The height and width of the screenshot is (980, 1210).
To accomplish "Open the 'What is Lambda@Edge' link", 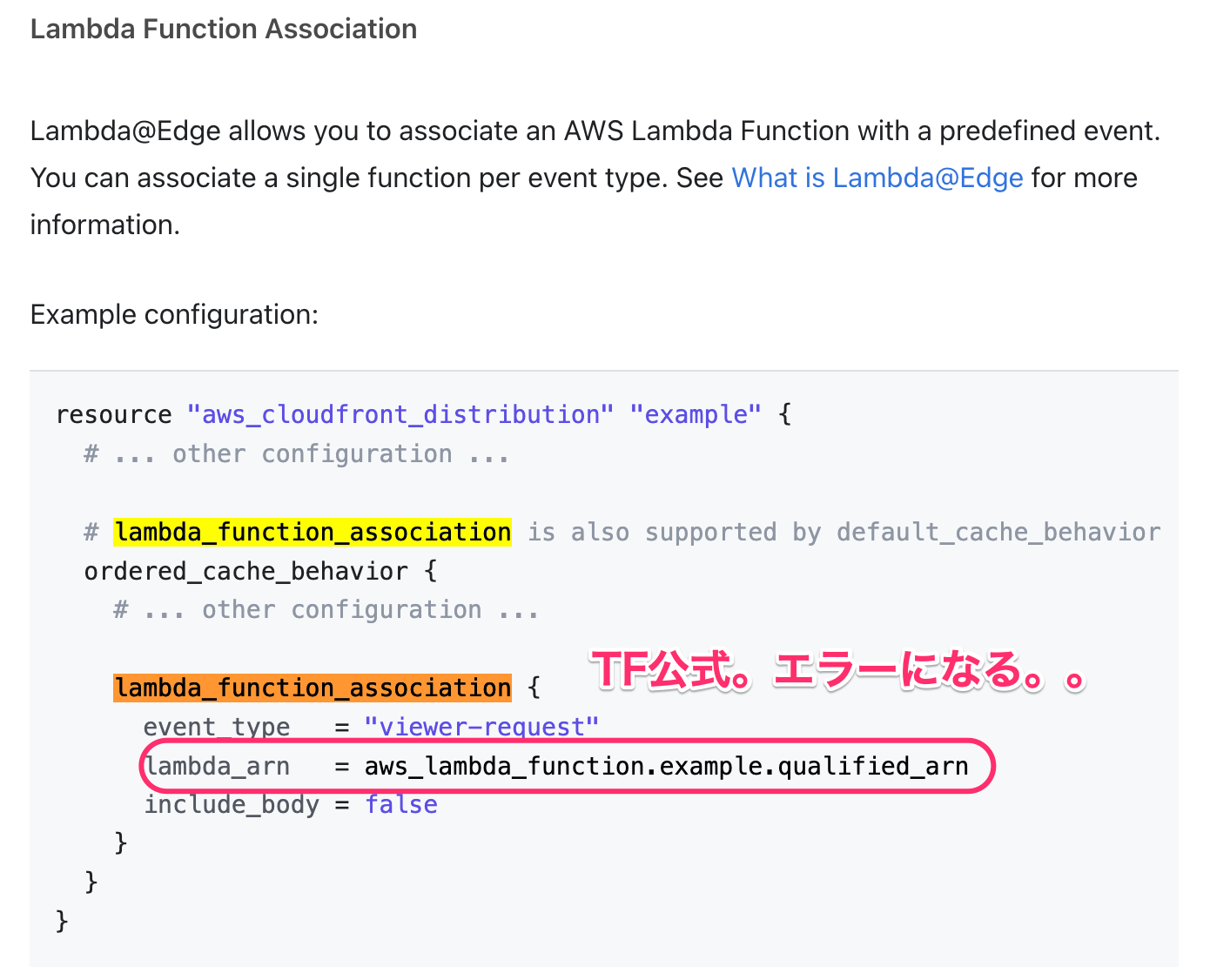I will pos(877,178).
